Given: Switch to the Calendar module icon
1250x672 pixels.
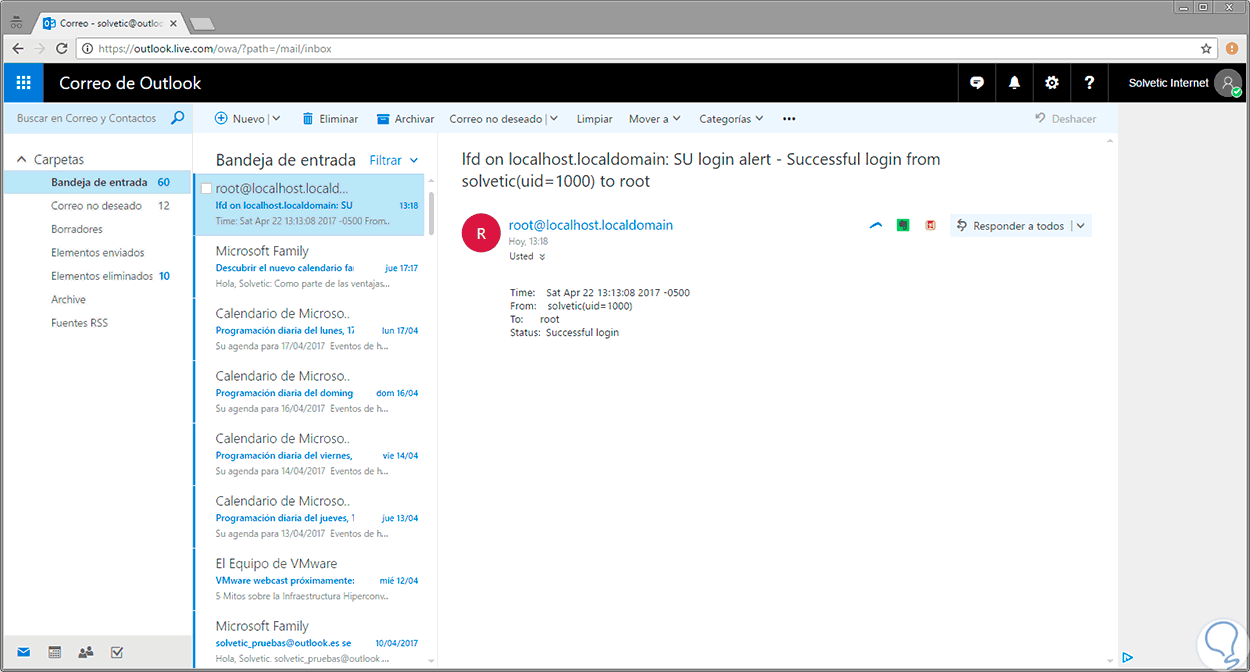Looking at the screenshot, I should (55, 652).
